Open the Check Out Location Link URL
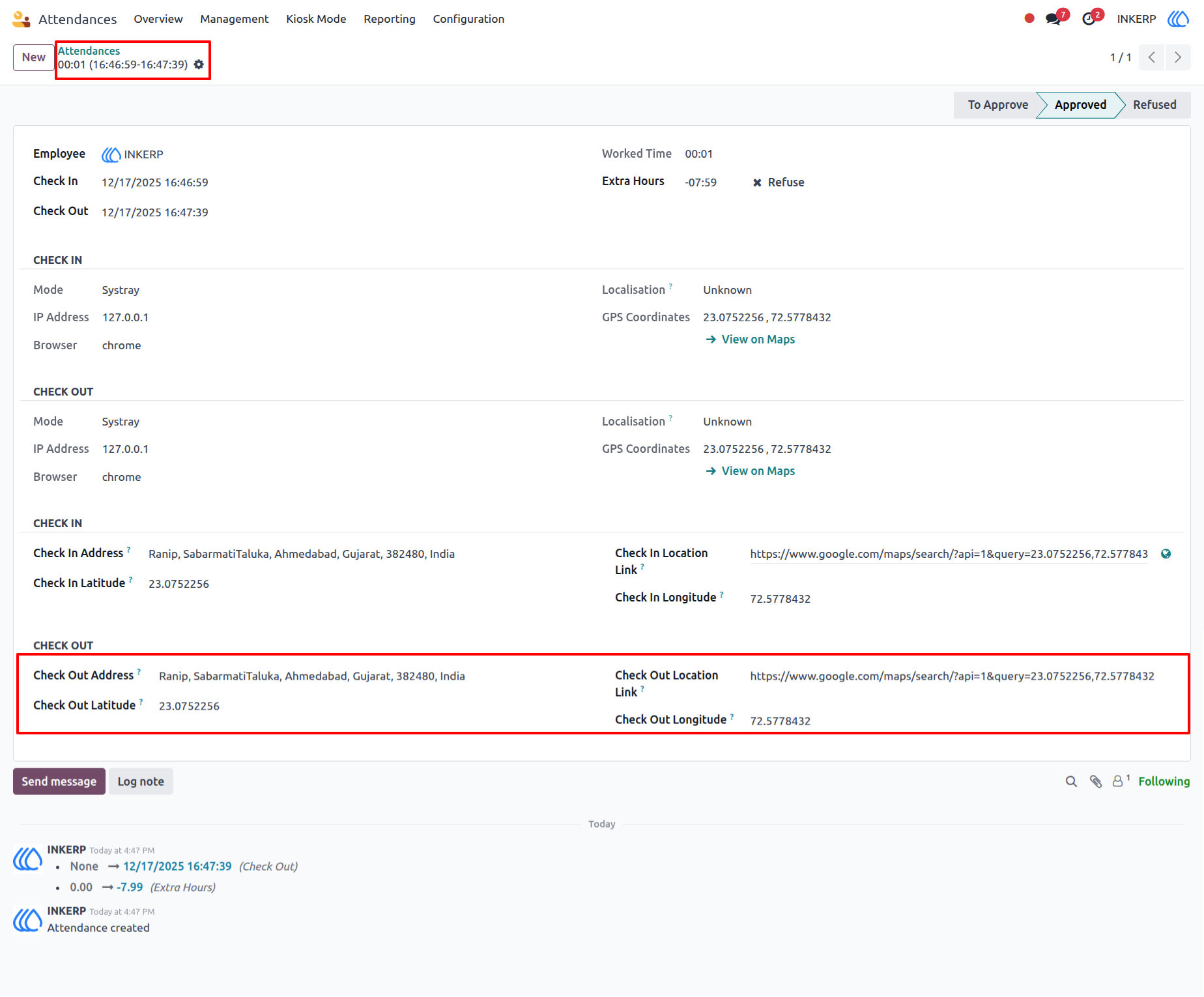The height and width of the screenshot is (997, 1204). 952,676
